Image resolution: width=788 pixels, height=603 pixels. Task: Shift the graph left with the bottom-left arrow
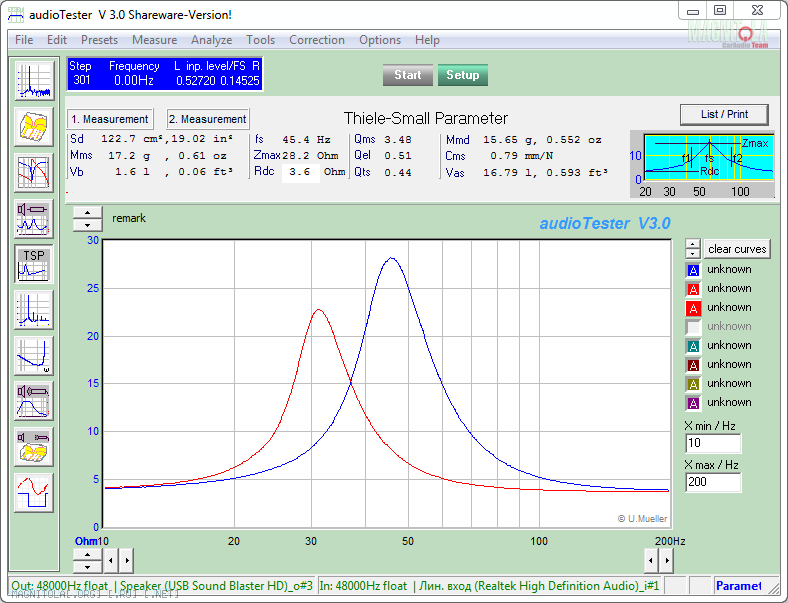tap(111, 560)
